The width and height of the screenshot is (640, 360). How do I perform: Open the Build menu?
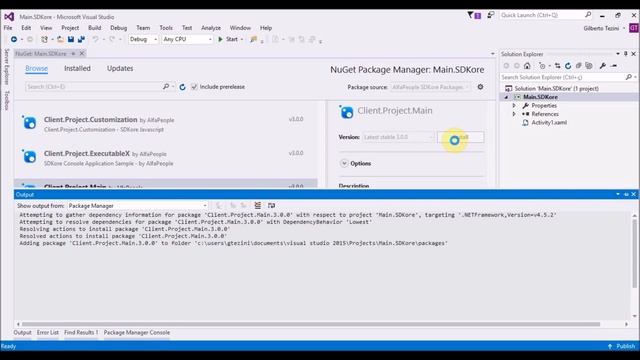point(94,28)
